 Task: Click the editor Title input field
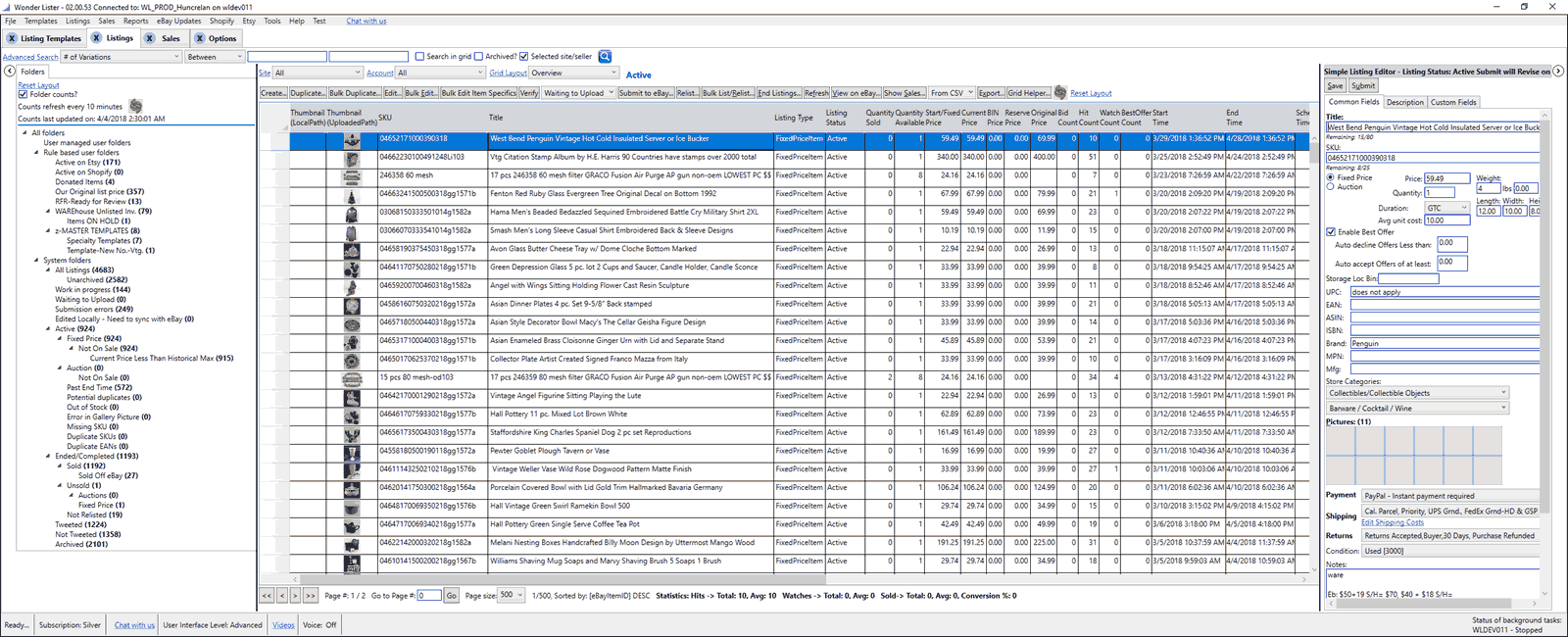pos(1433,127)
